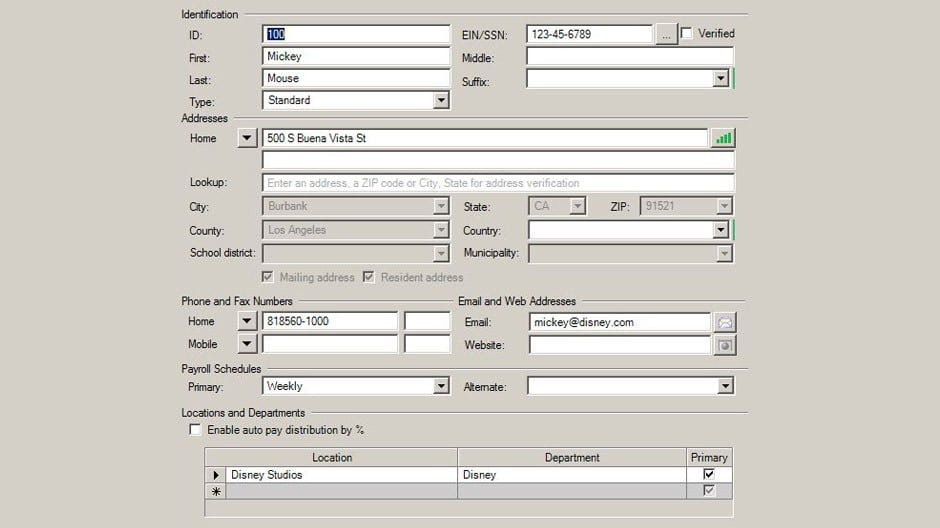The width and height of the screenshot is (940, 528).
Task: Click into the address Lookup field
Action: click(x=497, y=183)
